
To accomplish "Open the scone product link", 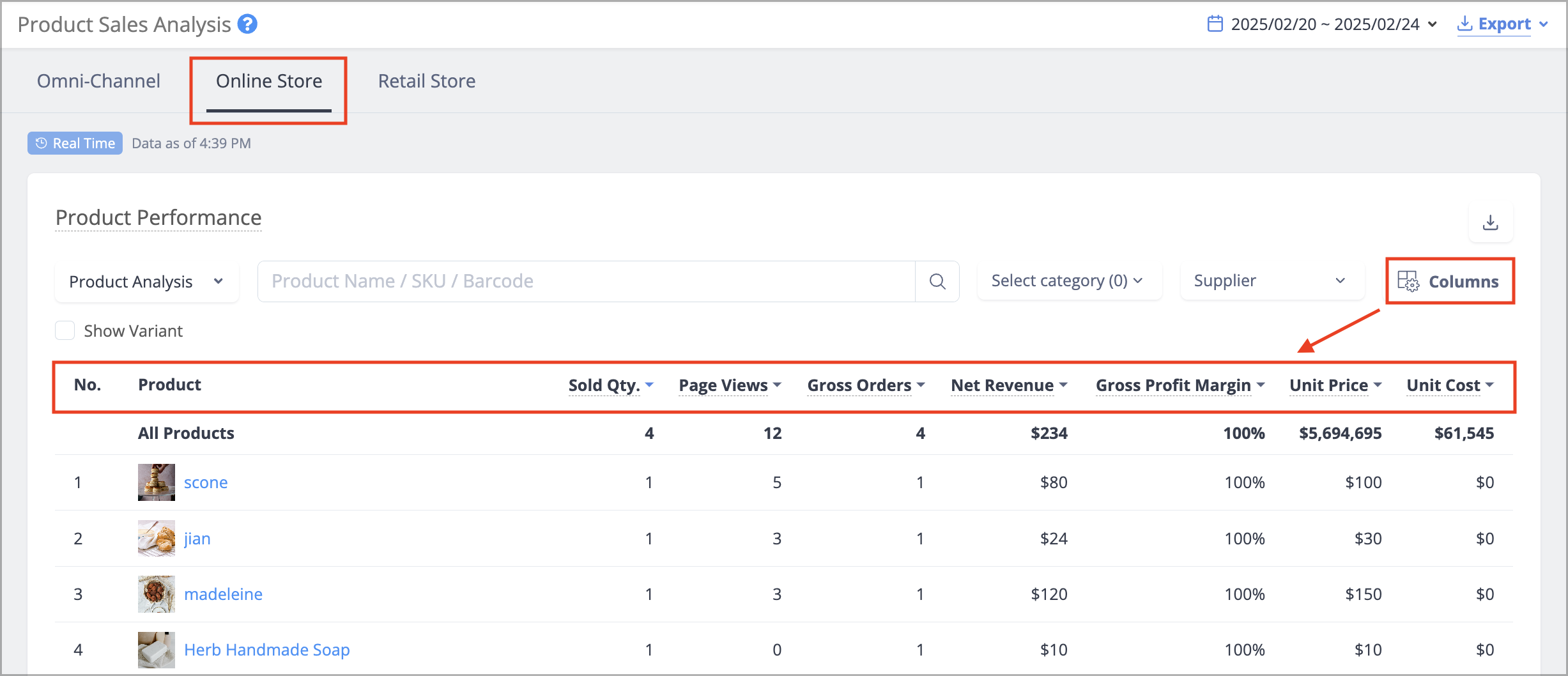I will [x=206, y=482].
